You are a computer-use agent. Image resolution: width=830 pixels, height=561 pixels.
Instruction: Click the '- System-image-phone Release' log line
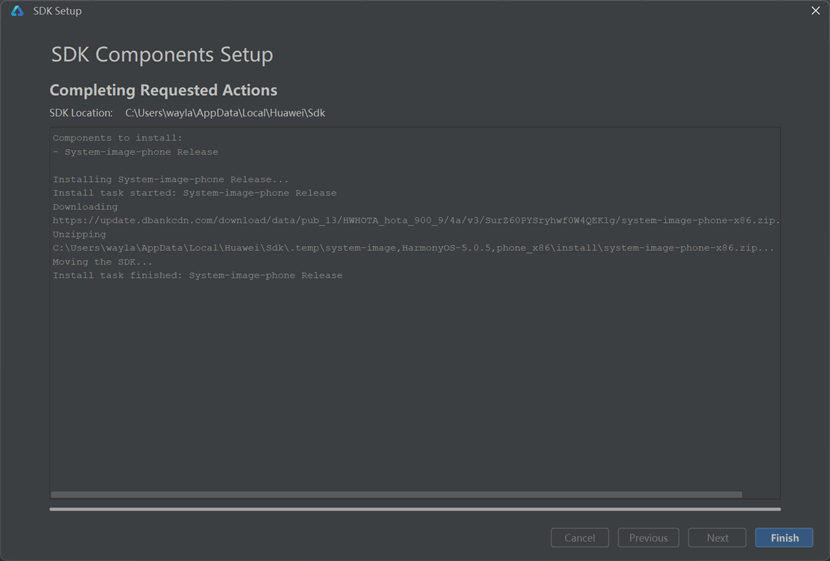136,152
